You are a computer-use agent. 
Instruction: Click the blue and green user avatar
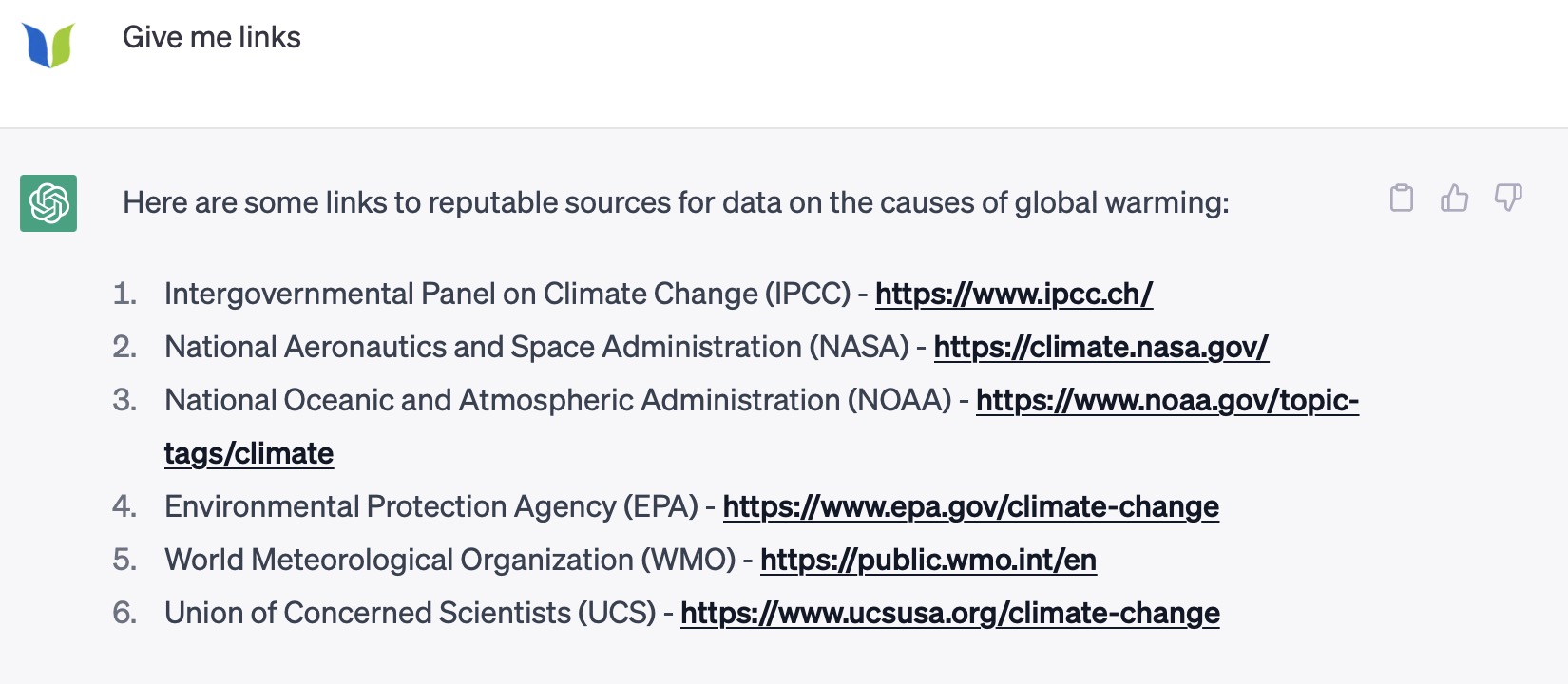pyautogui.click(x=48, y=45)
